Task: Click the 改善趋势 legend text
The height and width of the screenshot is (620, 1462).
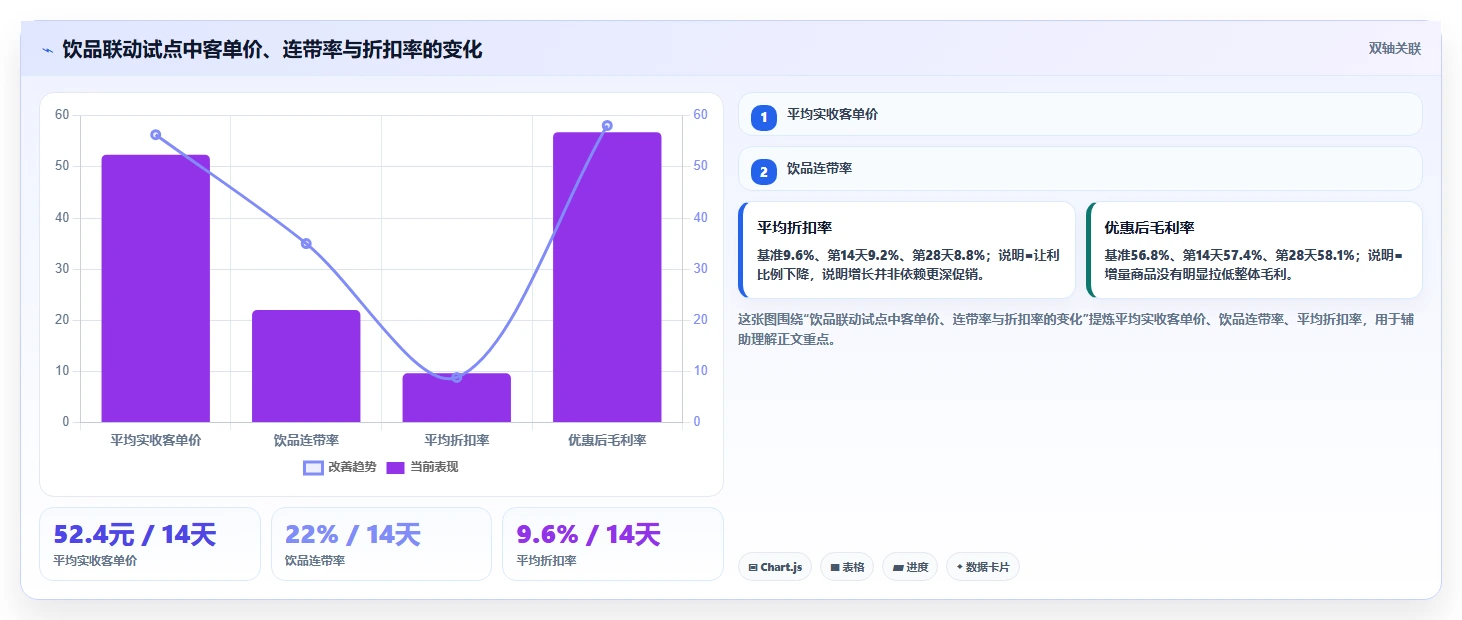Action: pos(352,467)
